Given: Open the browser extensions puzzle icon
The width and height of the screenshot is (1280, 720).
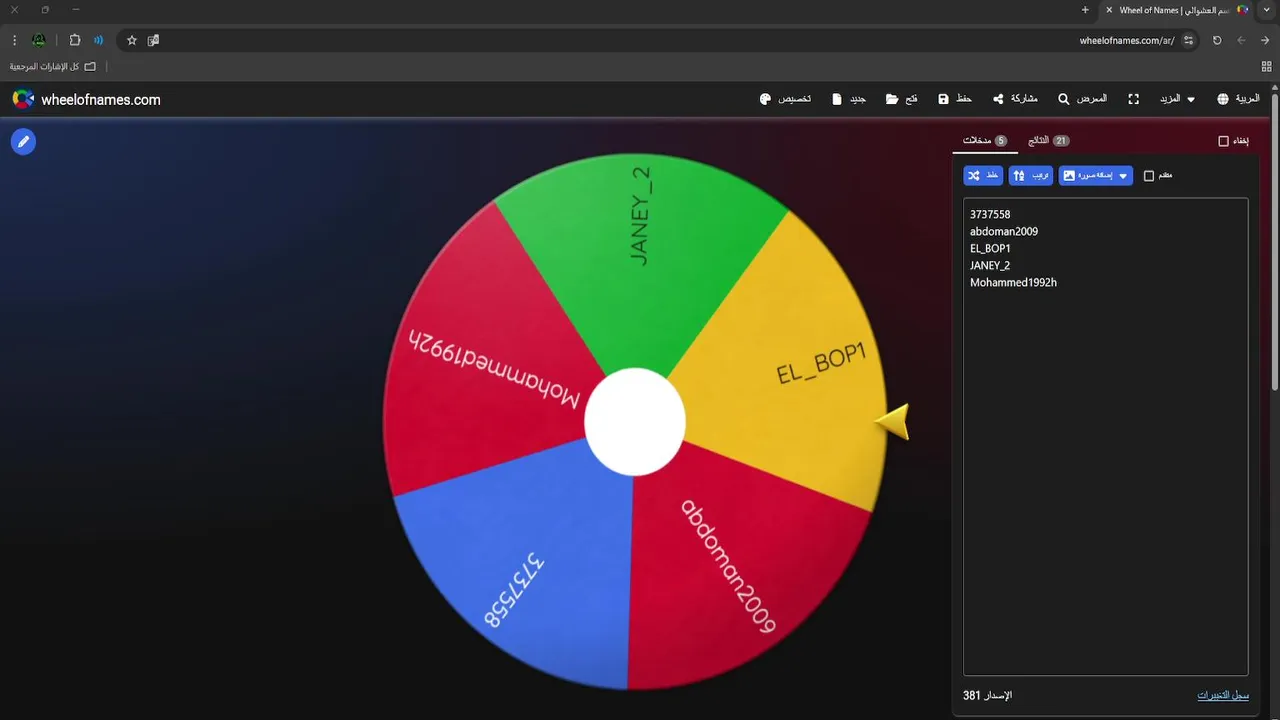Looking at the screenshot, I should coord(75,40).
